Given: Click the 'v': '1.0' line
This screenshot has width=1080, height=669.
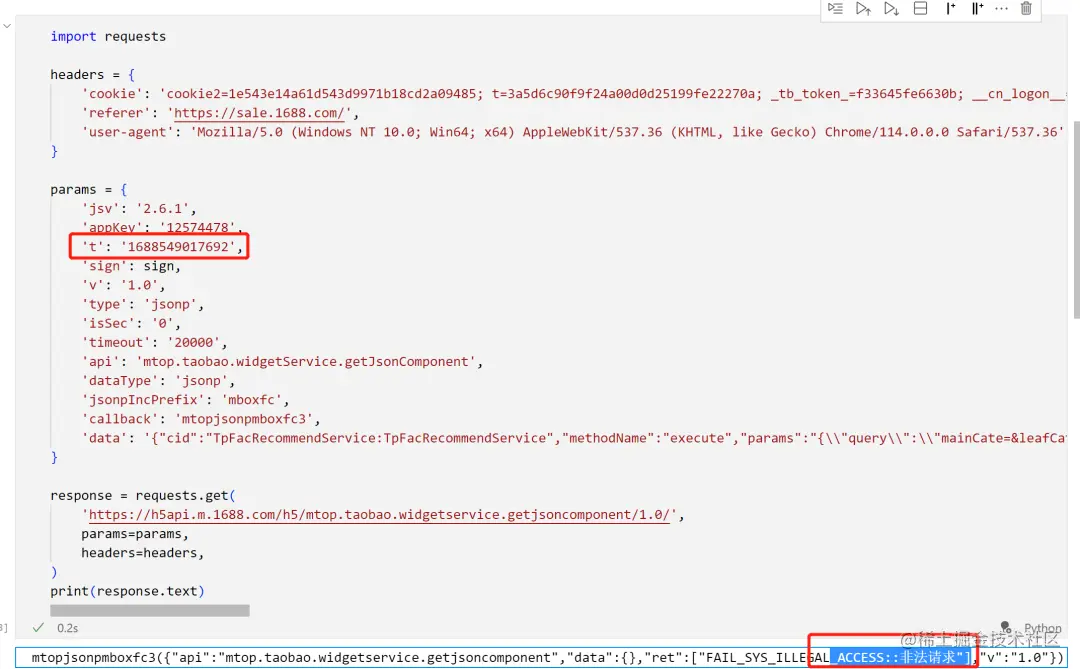Looking at the screenshot, I should [123, 285].
